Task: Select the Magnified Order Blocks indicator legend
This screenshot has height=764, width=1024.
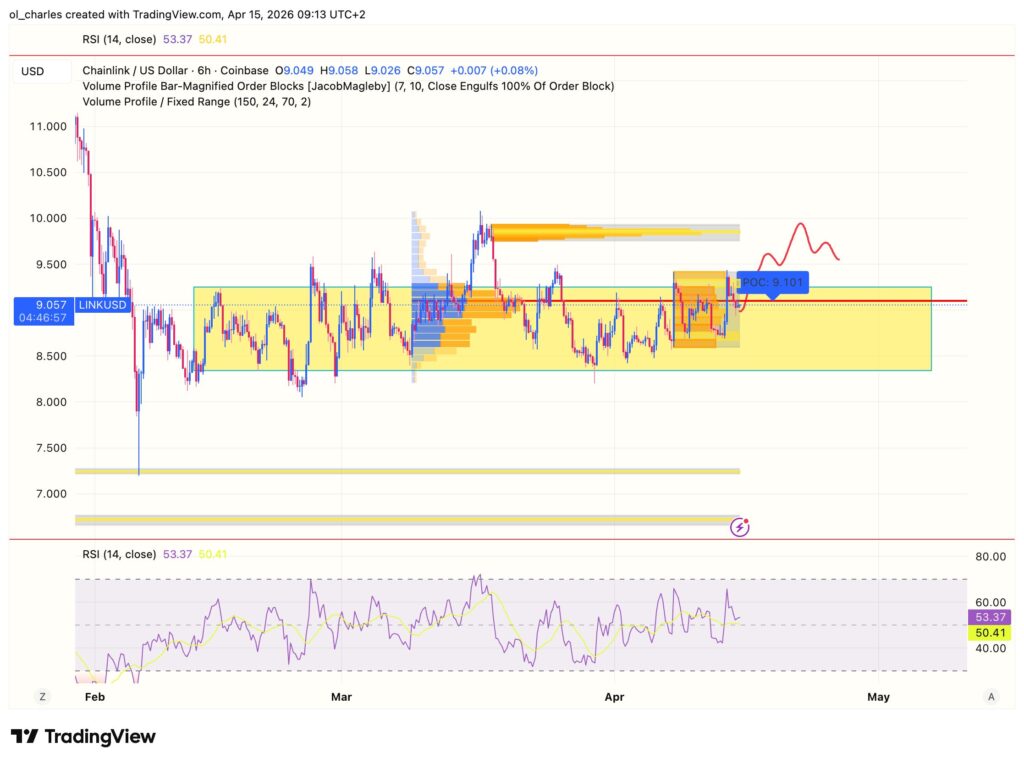Action: pyautogui.click(x=250, y=86)
